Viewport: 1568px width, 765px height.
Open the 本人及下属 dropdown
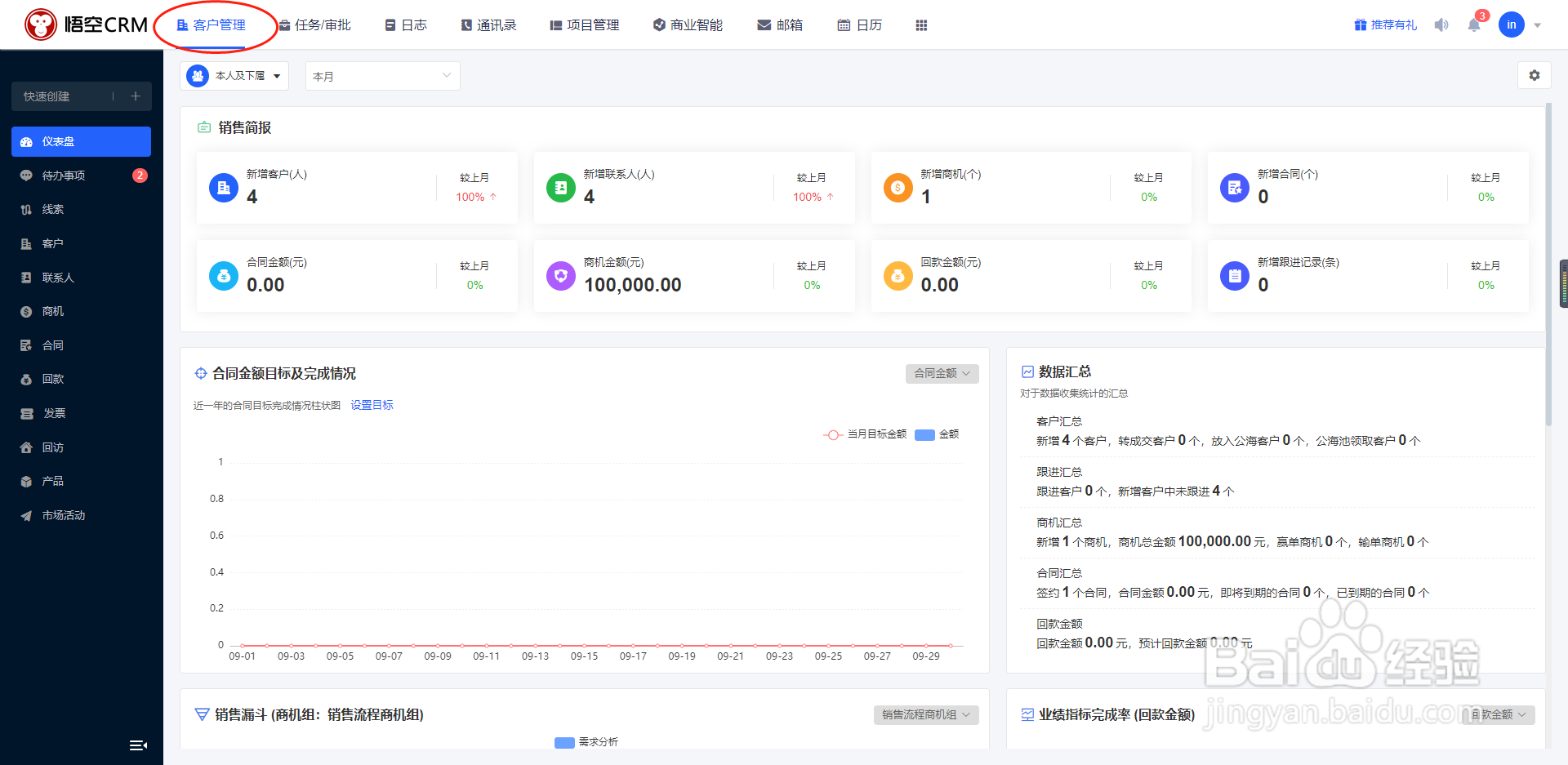coord(234,76)
